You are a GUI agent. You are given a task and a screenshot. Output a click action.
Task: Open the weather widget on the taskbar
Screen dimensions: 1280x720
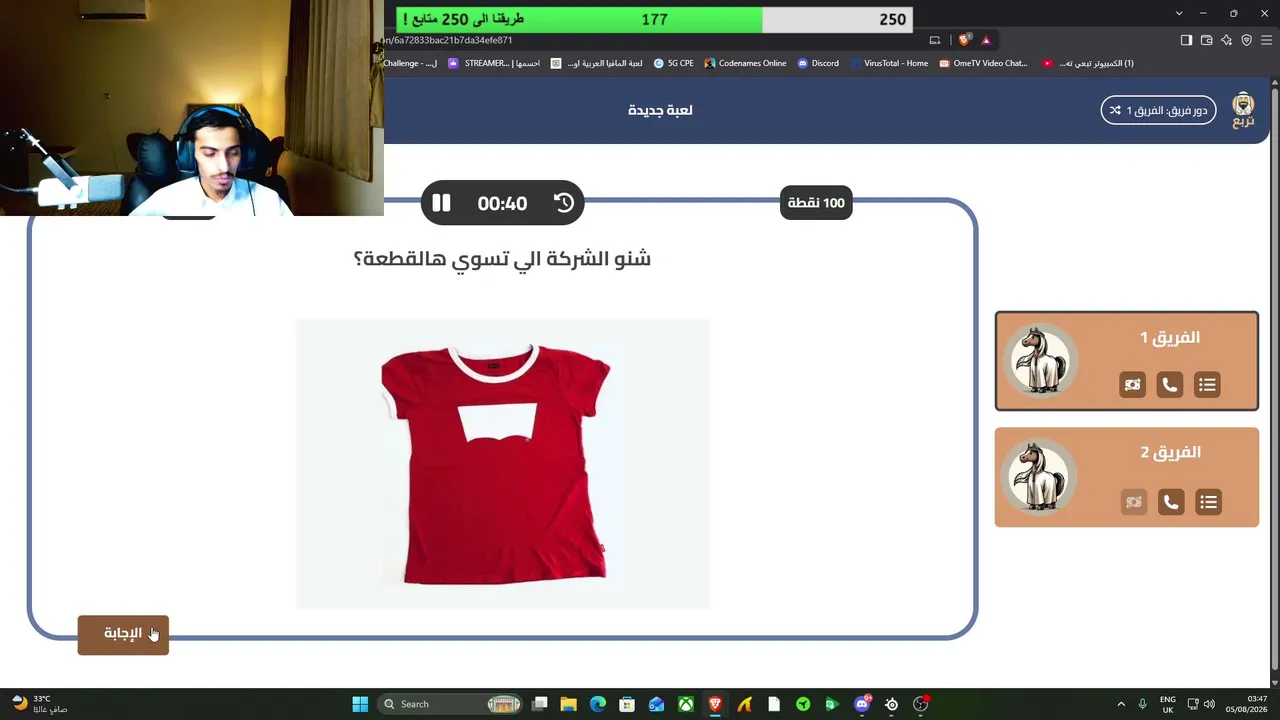click(38, 704)
